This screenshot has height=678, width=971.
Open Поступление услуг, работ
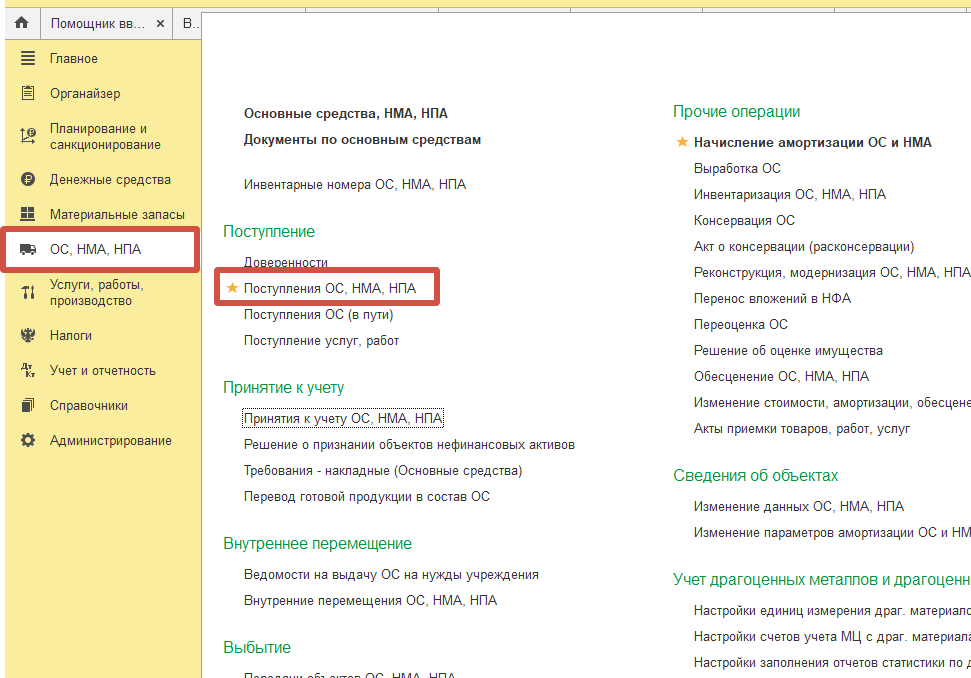coord(321,341)
